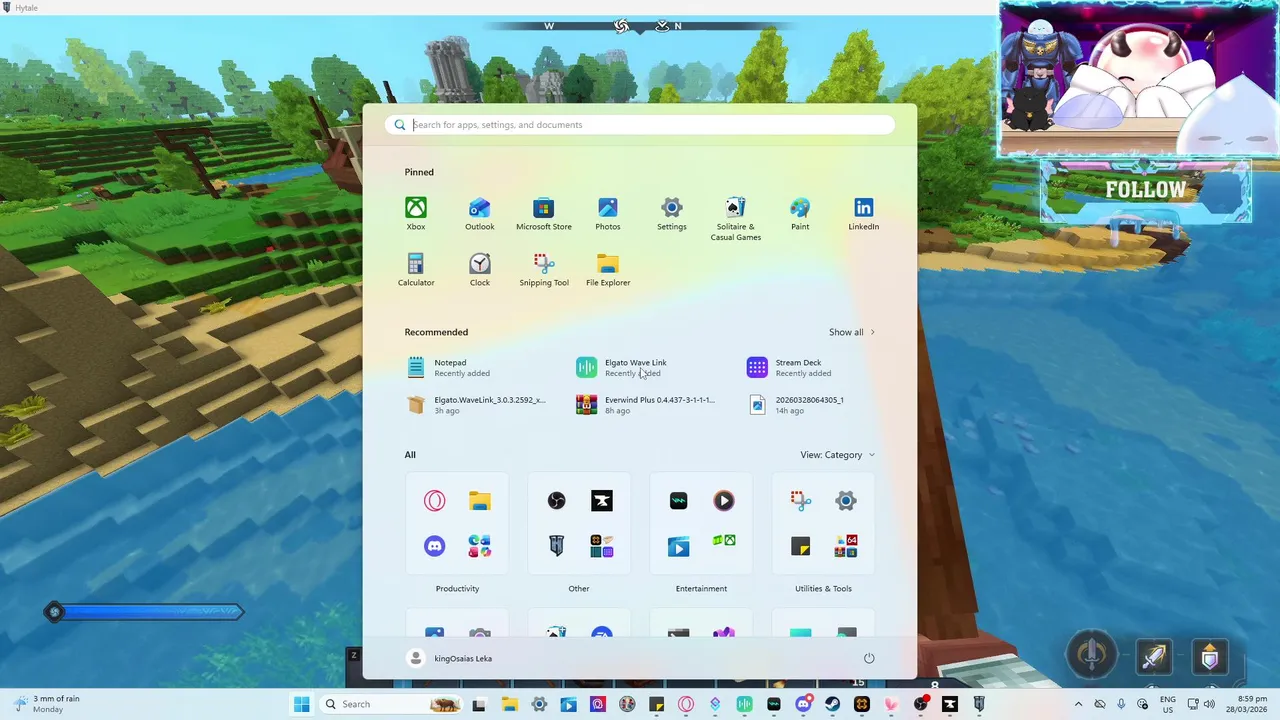Open OBS Studio in Other category
The width and height of the screenshot is (1280, 720).
click(557, 501)
